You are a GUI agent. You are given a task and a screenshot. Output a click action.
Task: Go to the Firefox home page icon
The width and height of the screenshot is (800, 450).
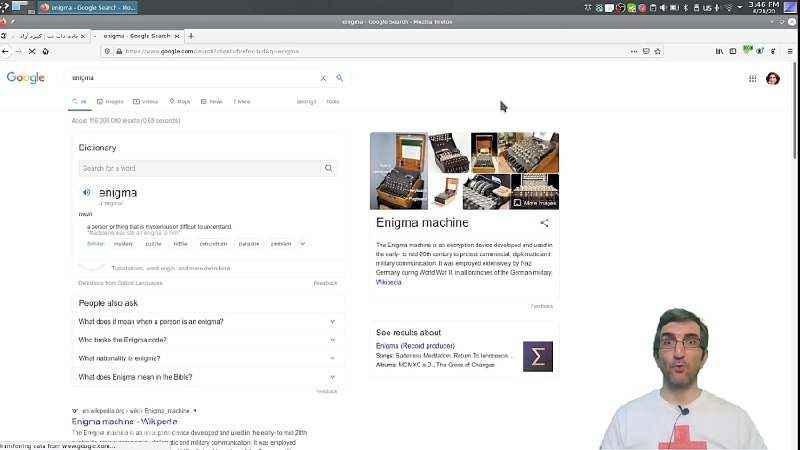[45, 51]
